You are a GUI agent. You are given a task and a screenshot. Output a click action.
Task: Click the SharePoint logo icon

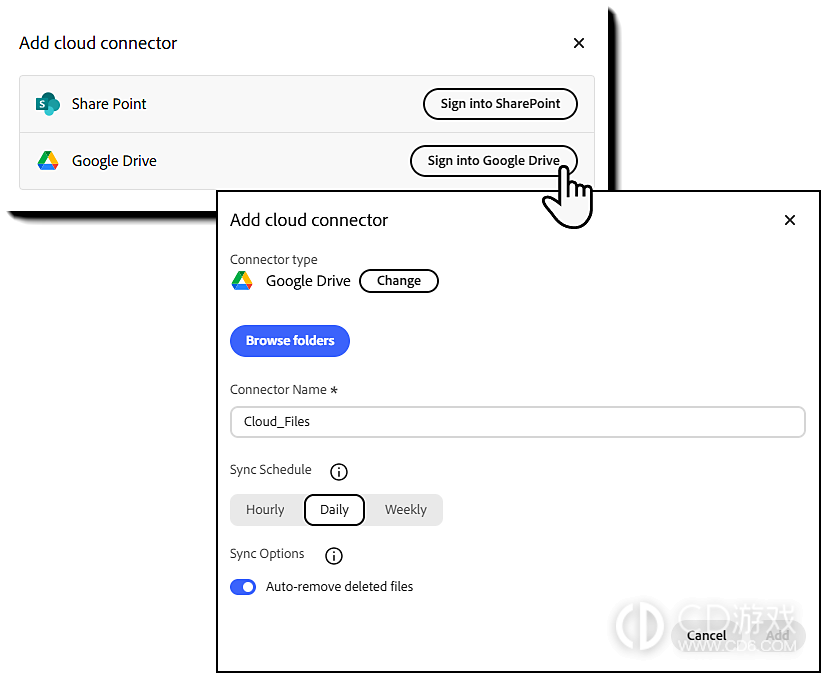48,104
